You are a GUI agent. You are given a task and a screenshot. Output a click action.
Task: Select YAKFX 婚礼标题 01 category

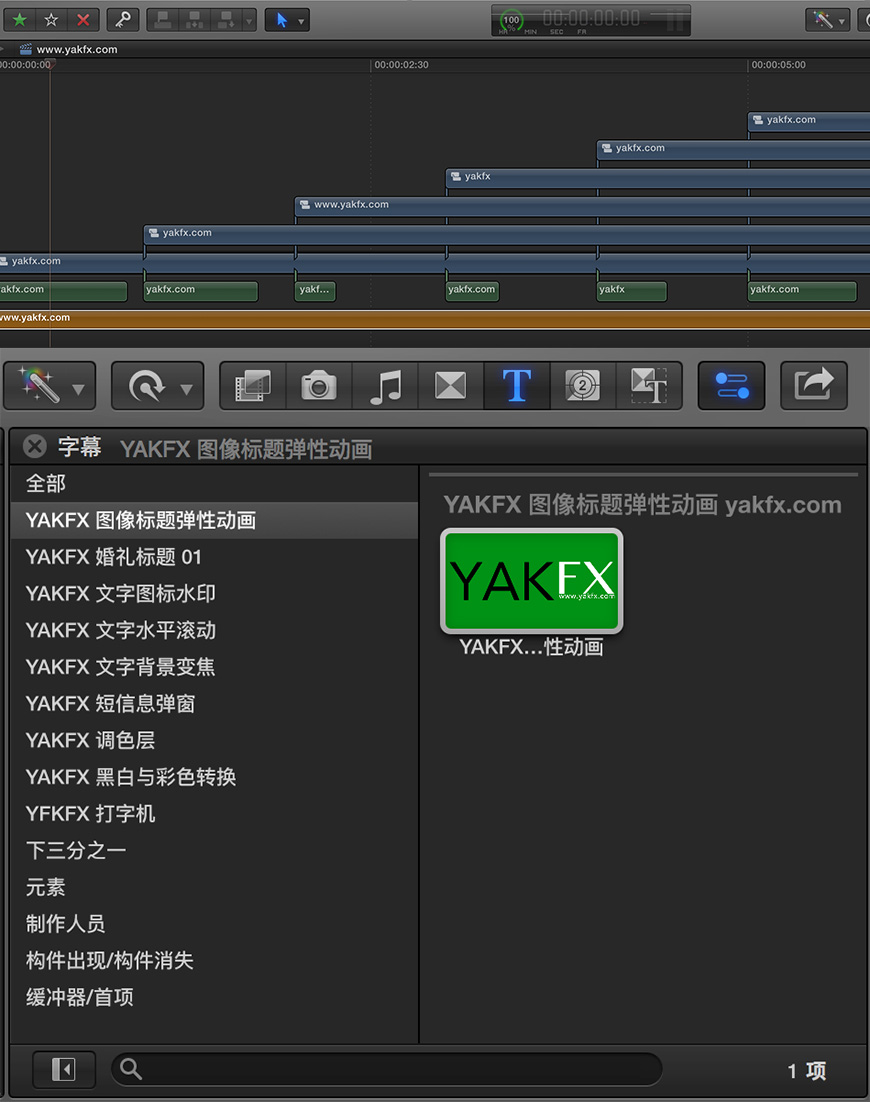click(x=214, y=557)
